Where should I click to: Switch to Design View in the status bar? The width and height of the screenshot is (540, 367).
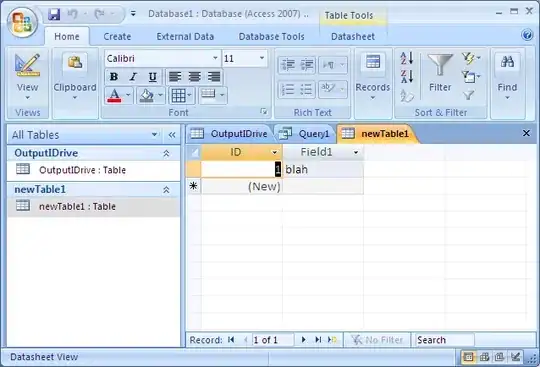click(x=515, y=357)
